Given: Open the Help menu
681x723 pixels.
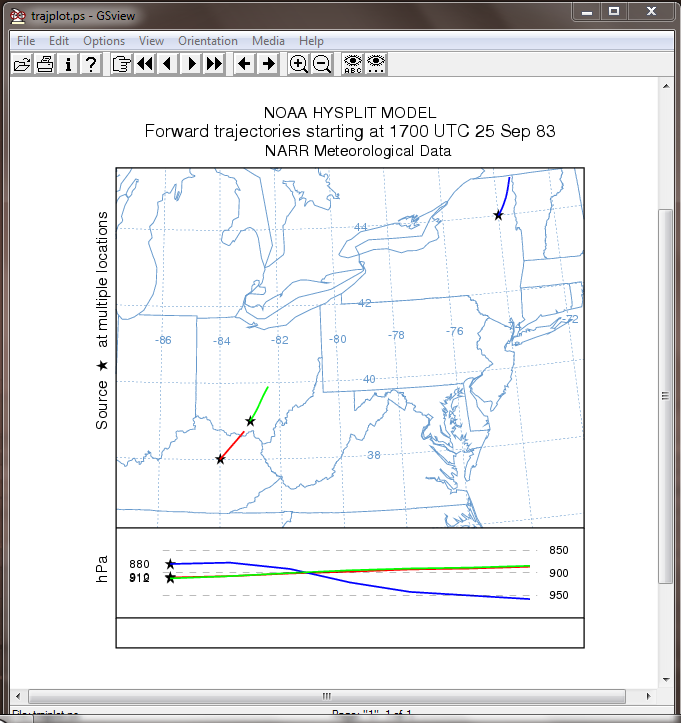Looking at the screenshot, I should 311,41.
